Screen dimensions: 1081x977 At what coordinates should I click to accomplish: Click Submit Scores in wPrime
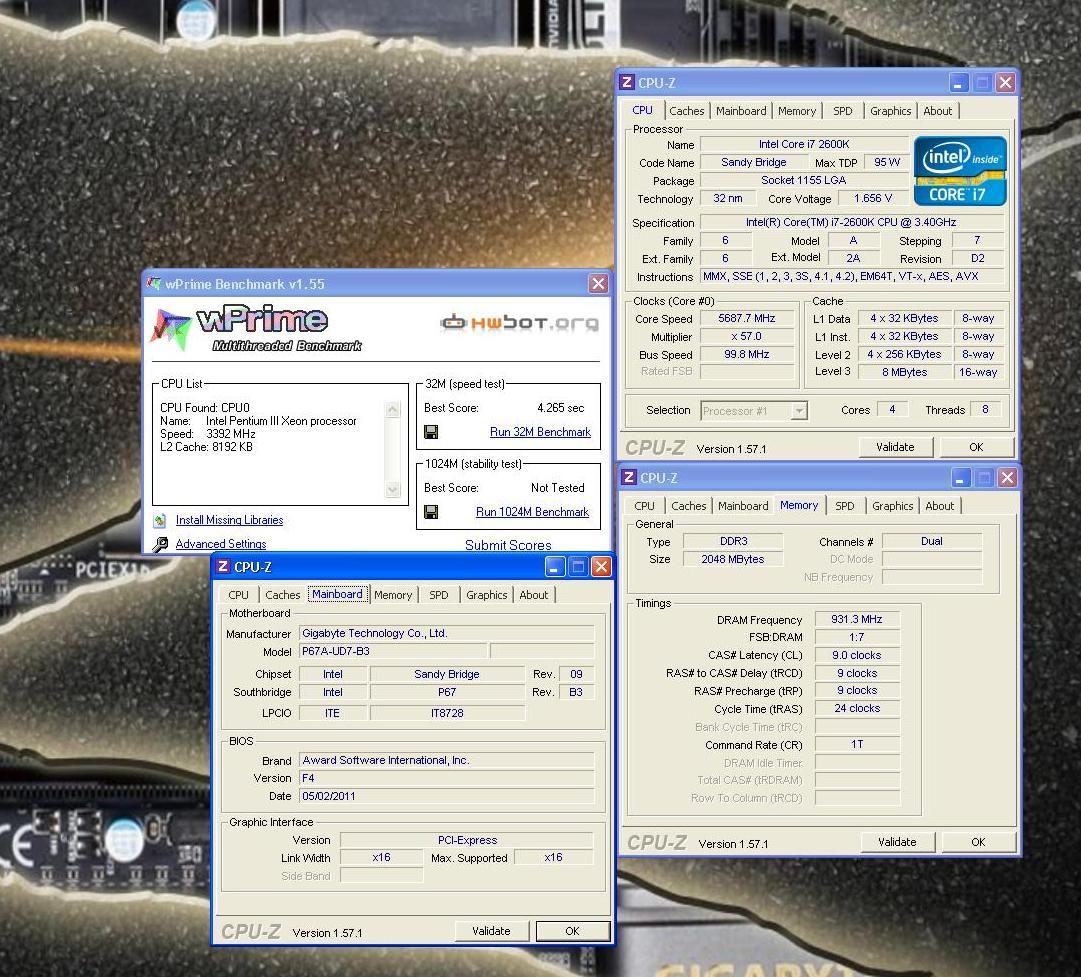[x=508, y=545]
